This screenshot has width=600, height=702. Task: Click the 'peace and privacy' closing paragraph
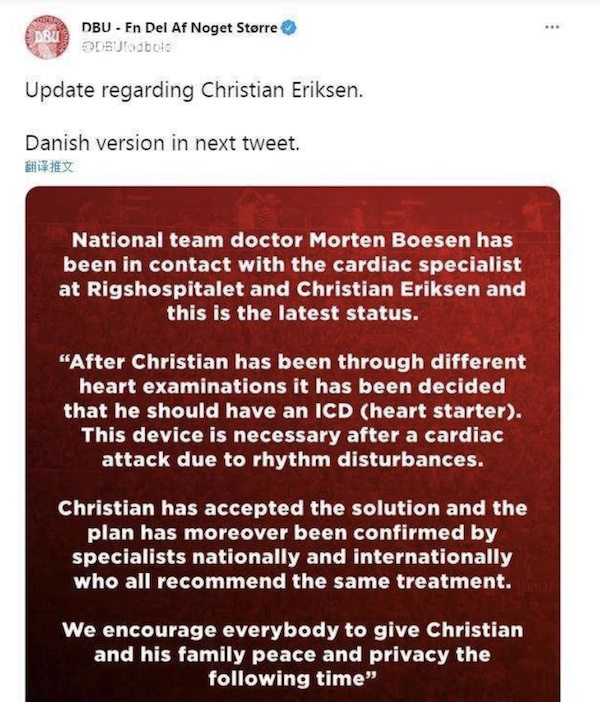pyautogui.click(x=292, y=654)
